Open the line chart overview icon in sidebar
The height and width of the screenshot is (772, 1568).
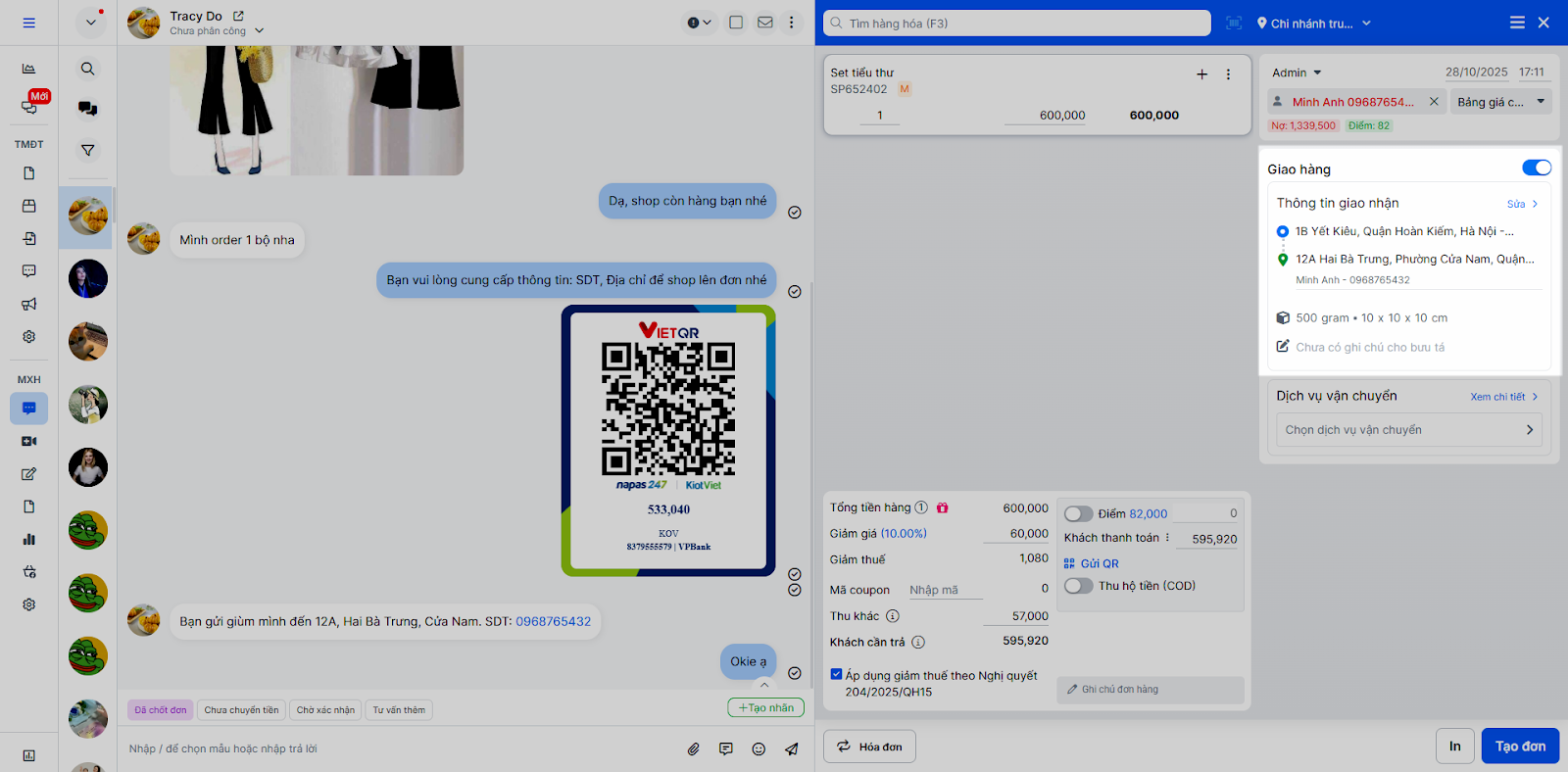pos(28,69)
